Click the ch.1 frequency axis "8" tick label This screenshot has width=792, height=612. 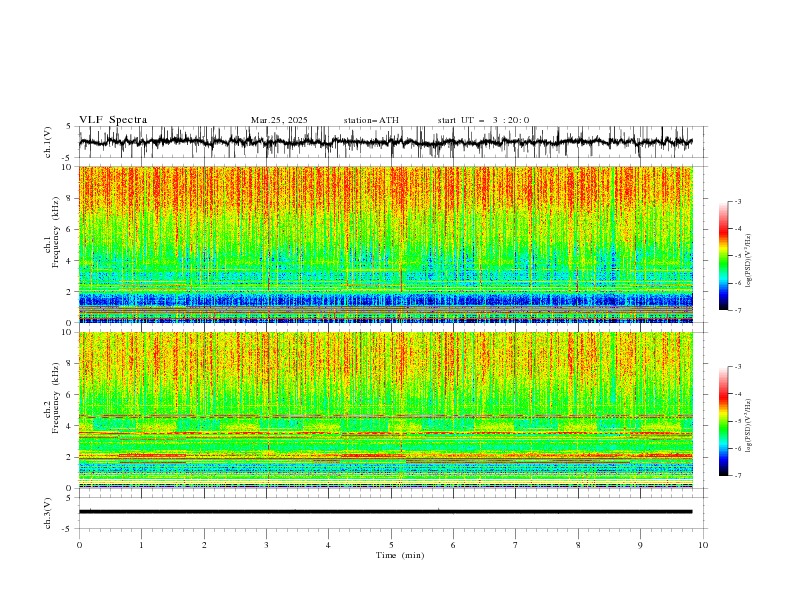click(71, 198)
